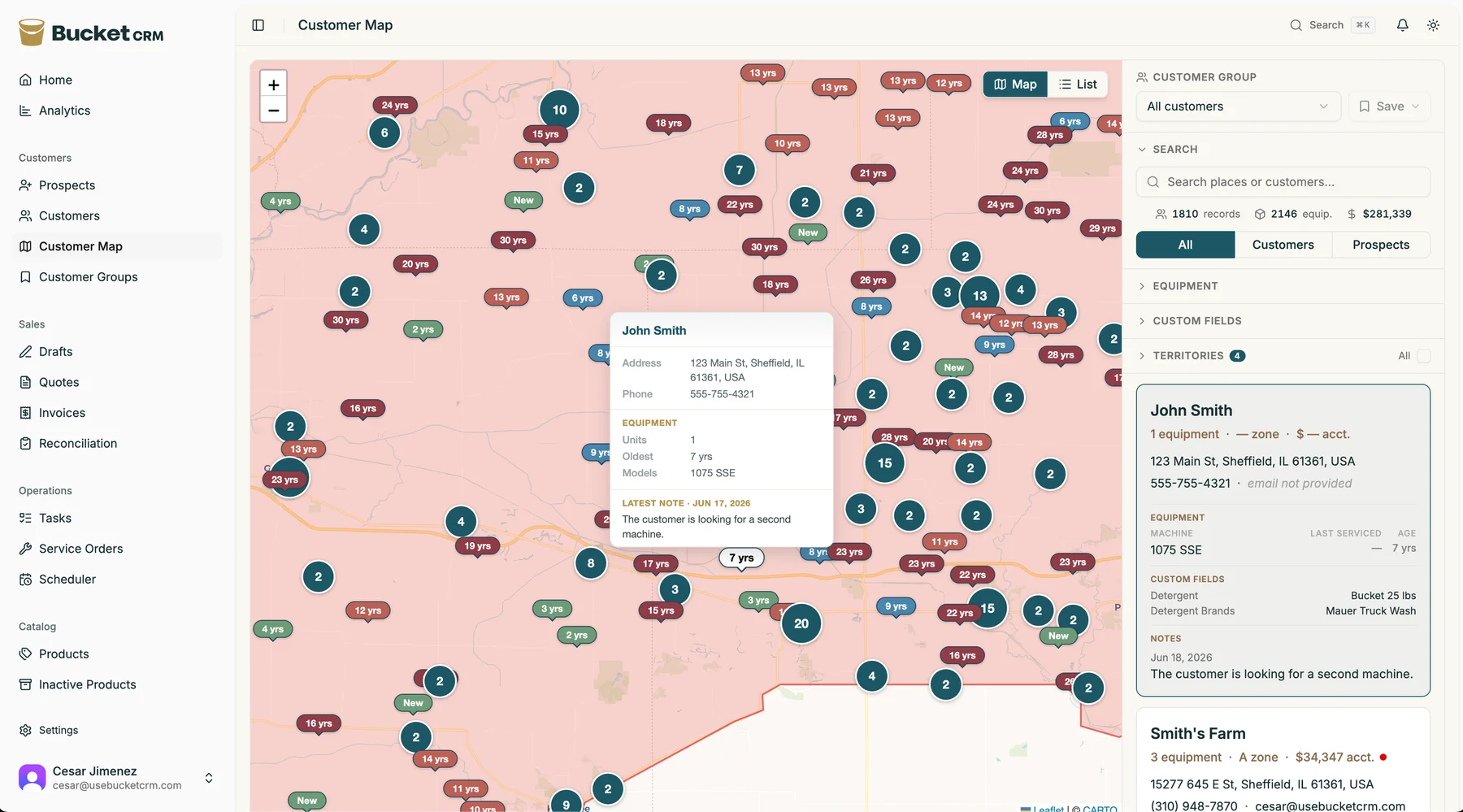Screen dimensions: 1463x812
Task: Click the 9 cluster marker
Action: click(567, 802)
